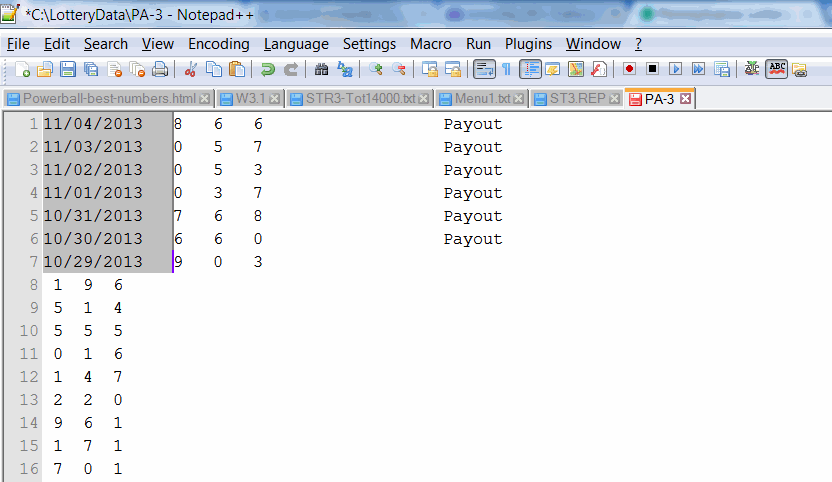
Task: Open the Language menu
Action: [296, 44]
